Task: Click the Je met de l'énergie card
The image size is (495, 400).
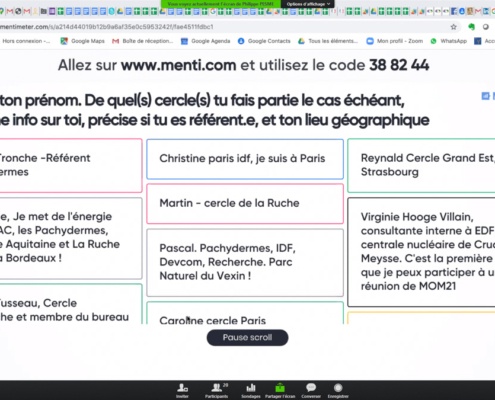Action: pos(71,238)
